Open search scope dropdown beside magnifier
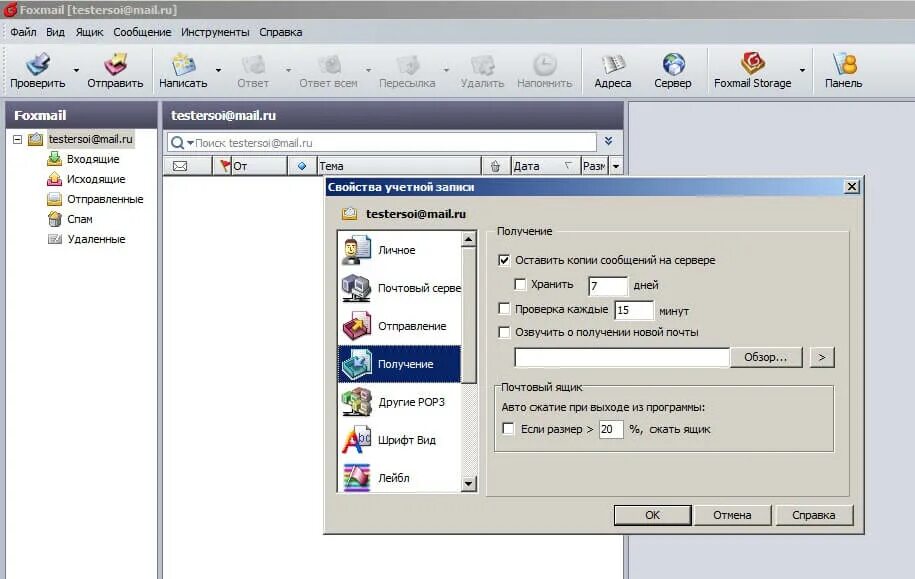Image resolution: width=915 pixels, height=579 pixels. tap(190, 143)
